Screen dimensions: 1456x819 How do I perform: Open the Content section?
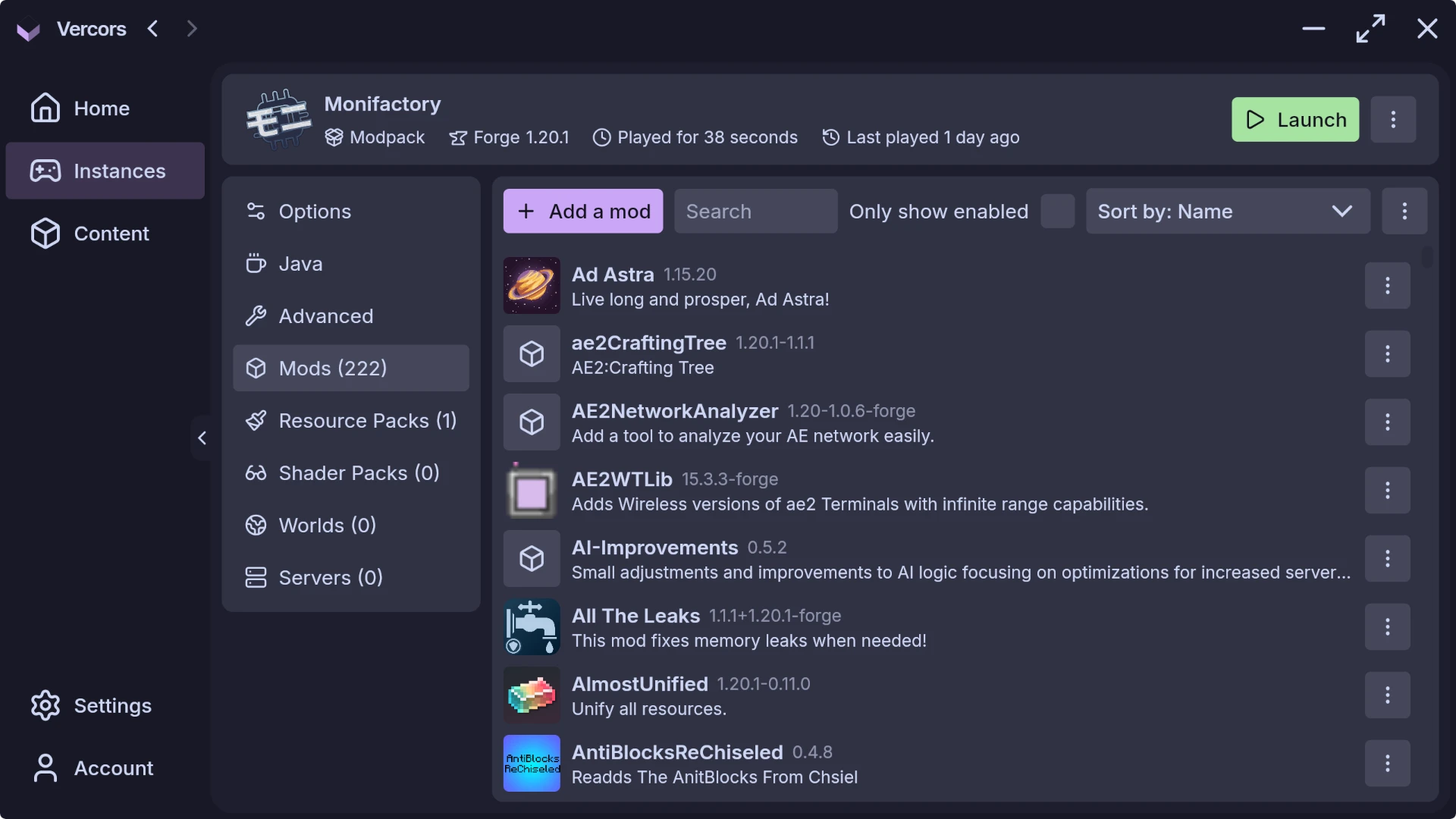(105, 234)
